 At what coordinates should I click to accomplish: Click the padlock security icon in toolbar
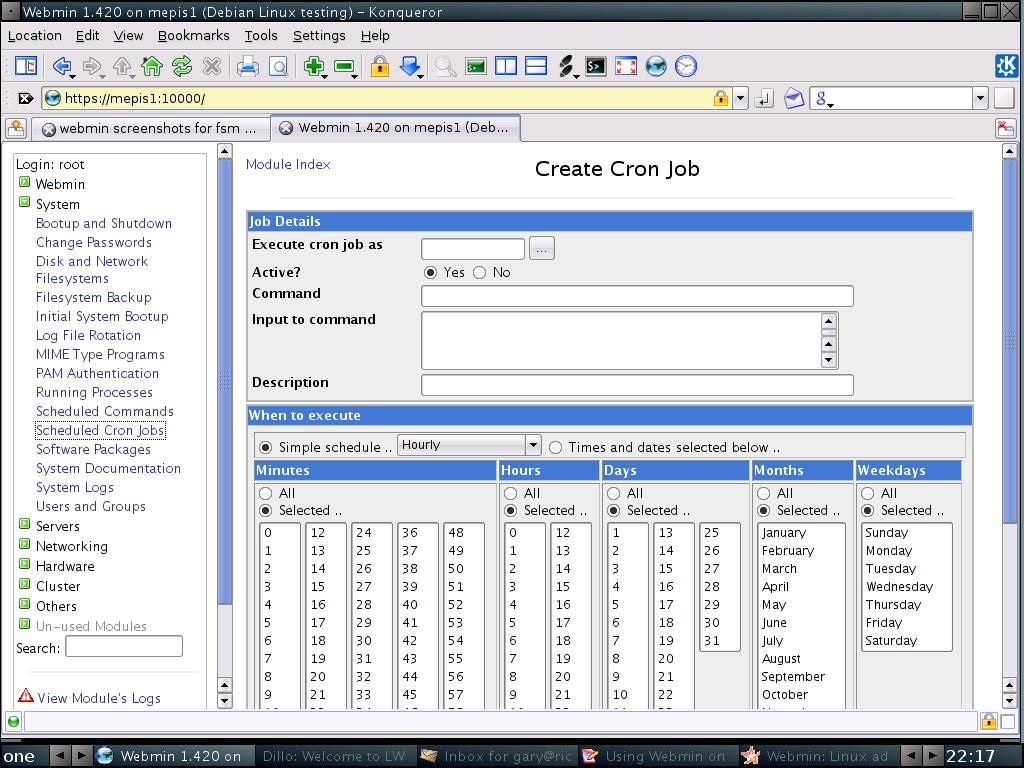pos(379,66)
